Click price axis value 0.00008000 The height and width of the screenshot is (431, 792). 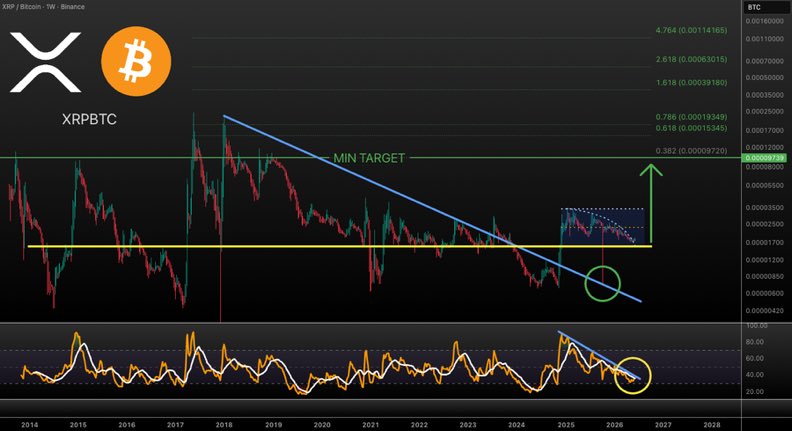coord(765,167)
